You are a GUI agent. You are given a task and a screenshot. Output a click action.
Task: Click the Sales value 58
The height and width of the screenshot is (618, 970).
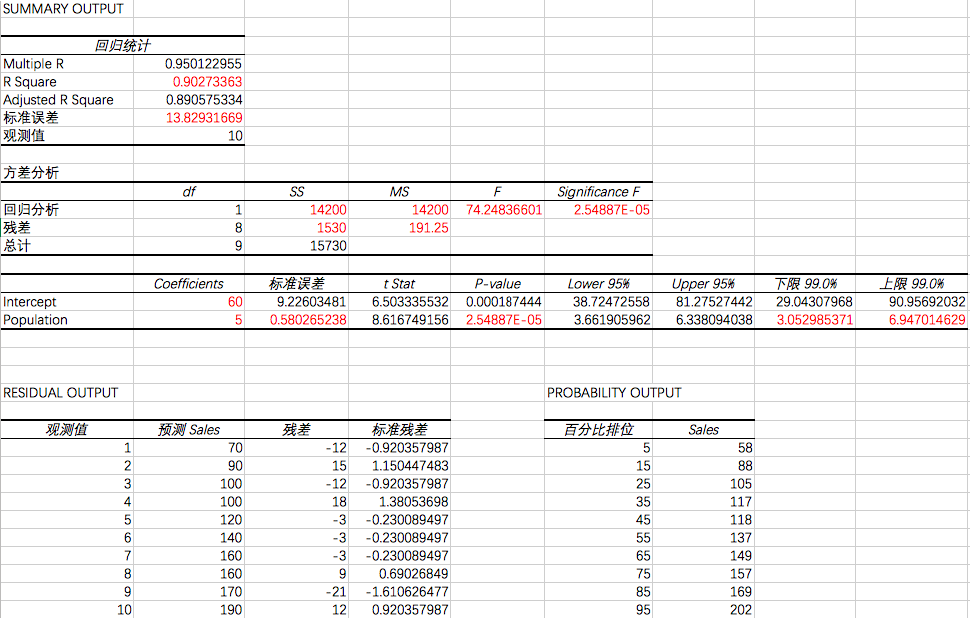point(745,448)
